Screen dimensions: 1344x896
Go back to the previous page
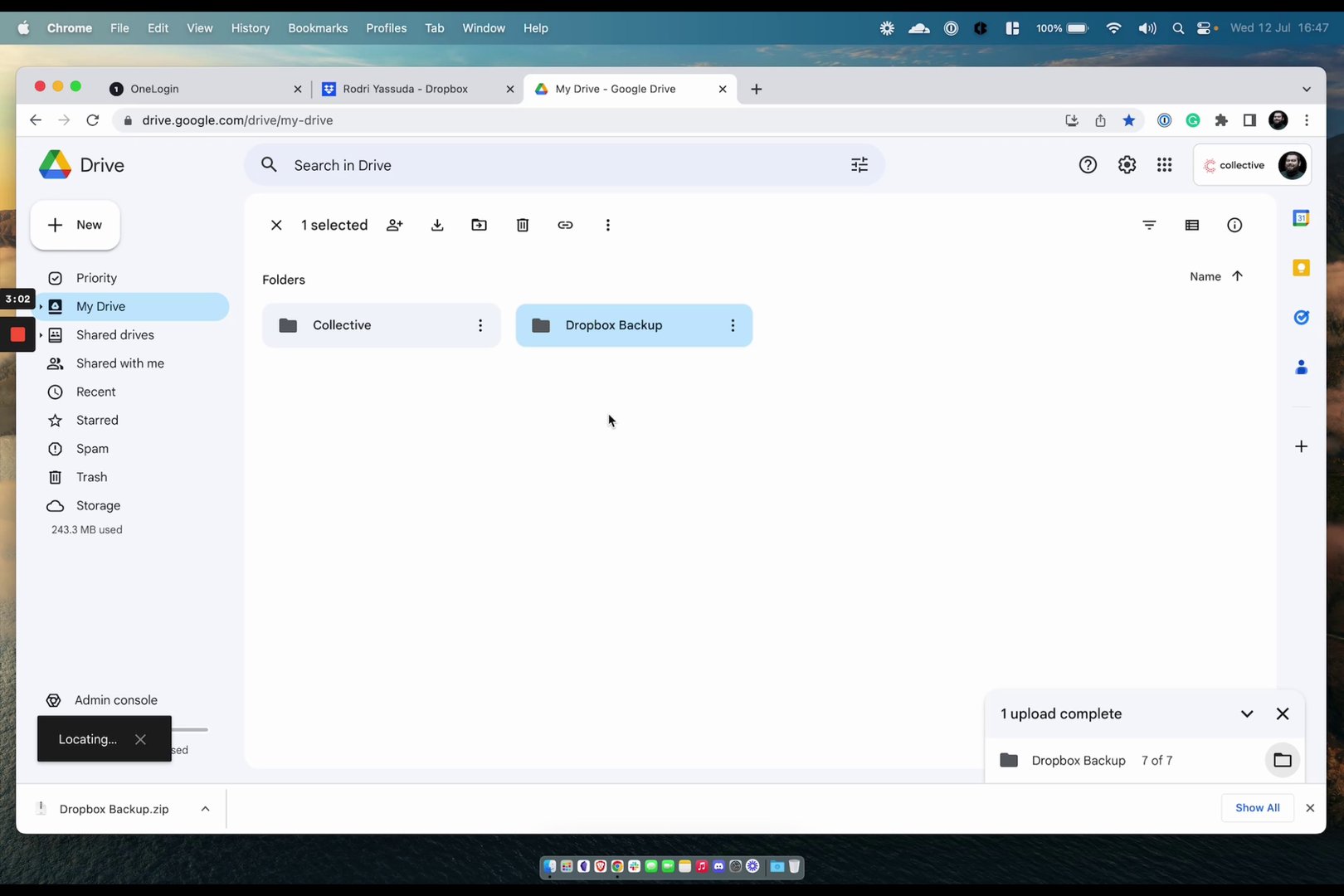[35, 120]
